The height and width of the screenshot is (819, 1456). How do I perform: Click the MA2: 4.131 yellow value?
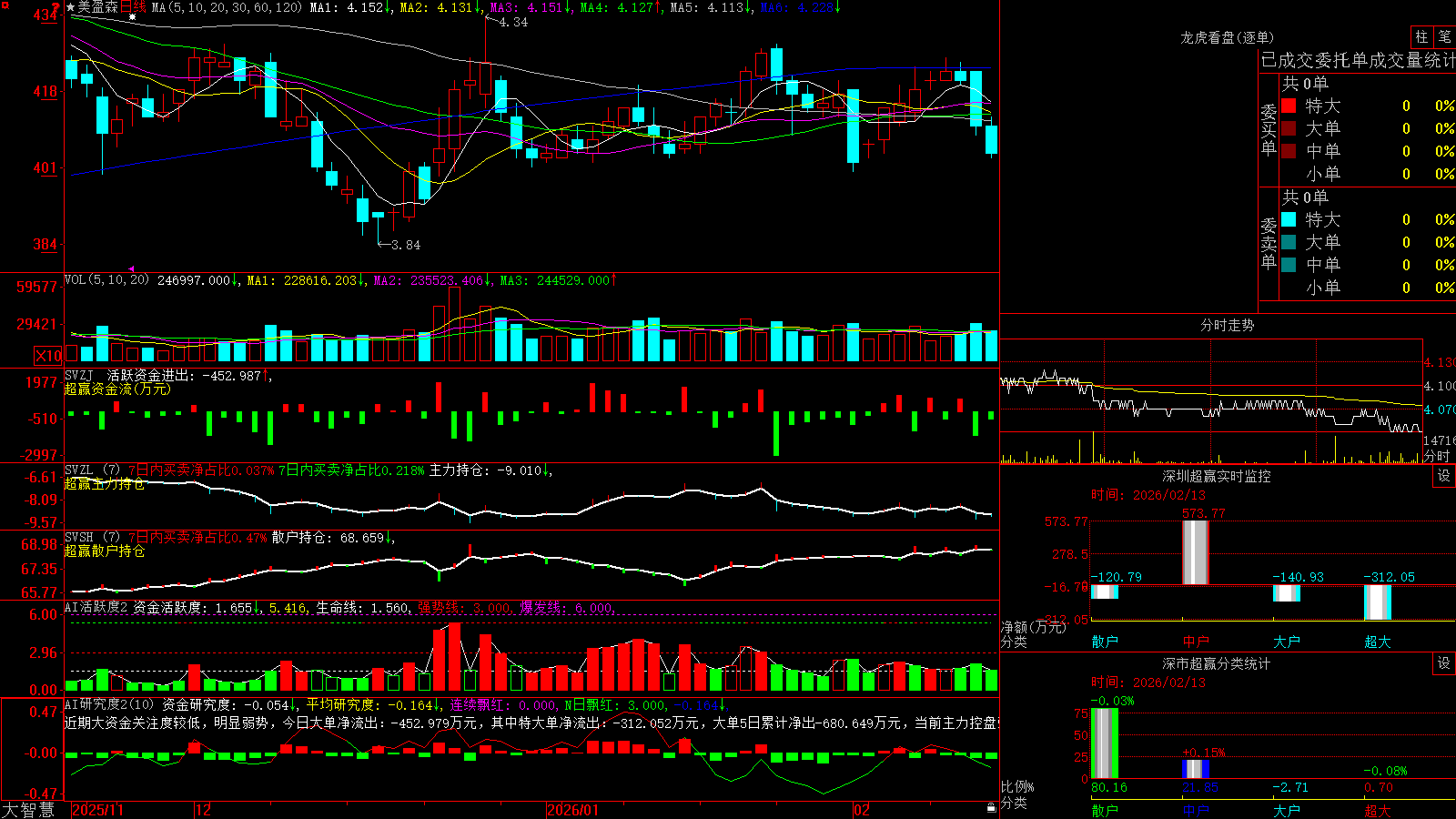pos(440,7)
